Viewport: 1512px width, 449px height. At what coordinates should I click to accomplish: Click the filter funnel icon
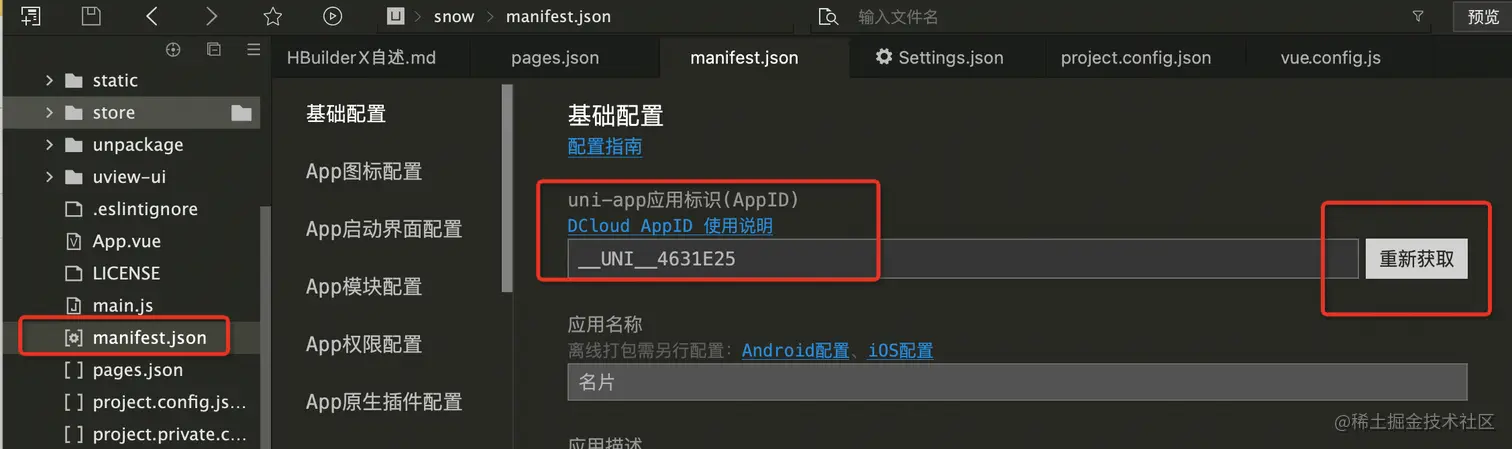click(x=1418, y=16)
